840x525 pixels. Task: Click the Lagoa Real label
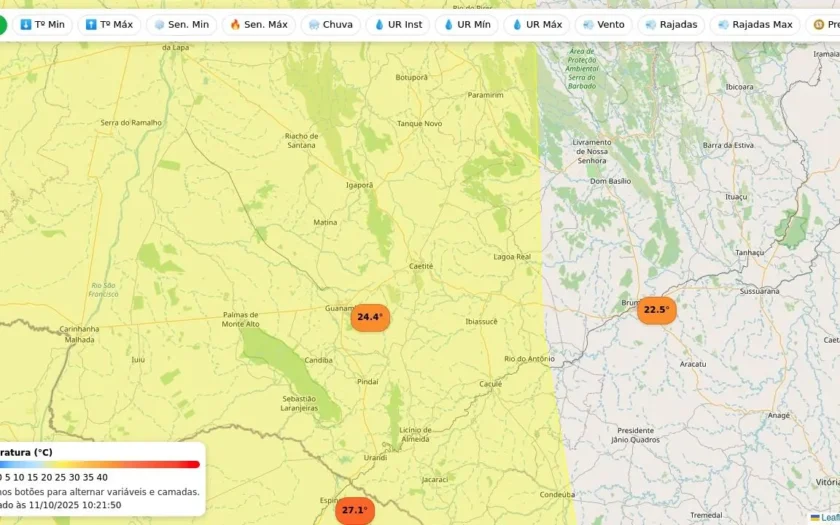[x=512, y=257]
